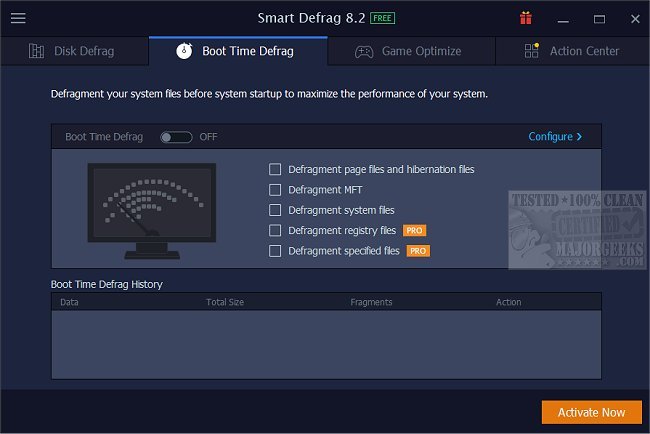Click PRO badge beside Defragment specified files
Screen dimensions: 650x434
pos(418,251)
